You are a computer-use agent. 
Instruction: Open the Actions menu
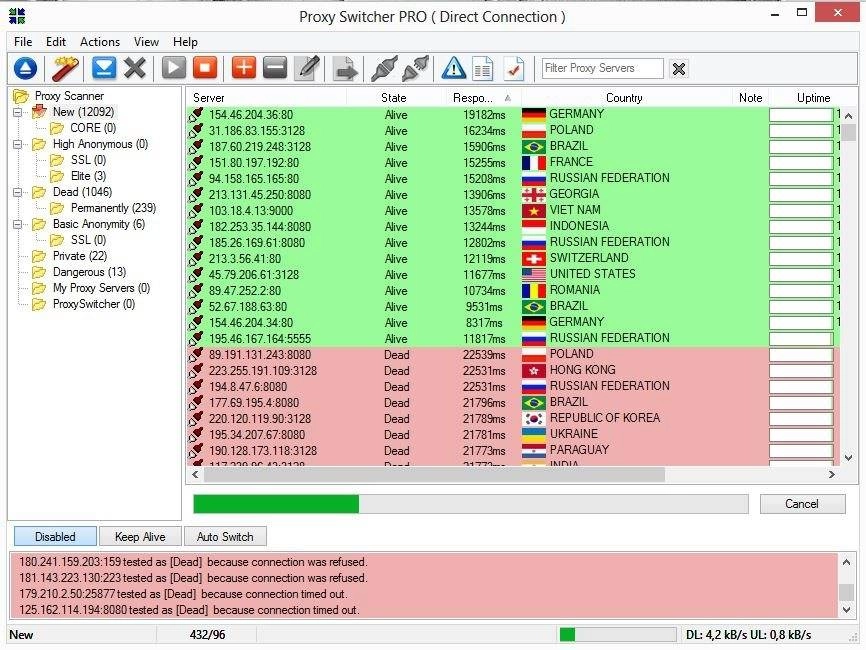click(x=100, y=42)
